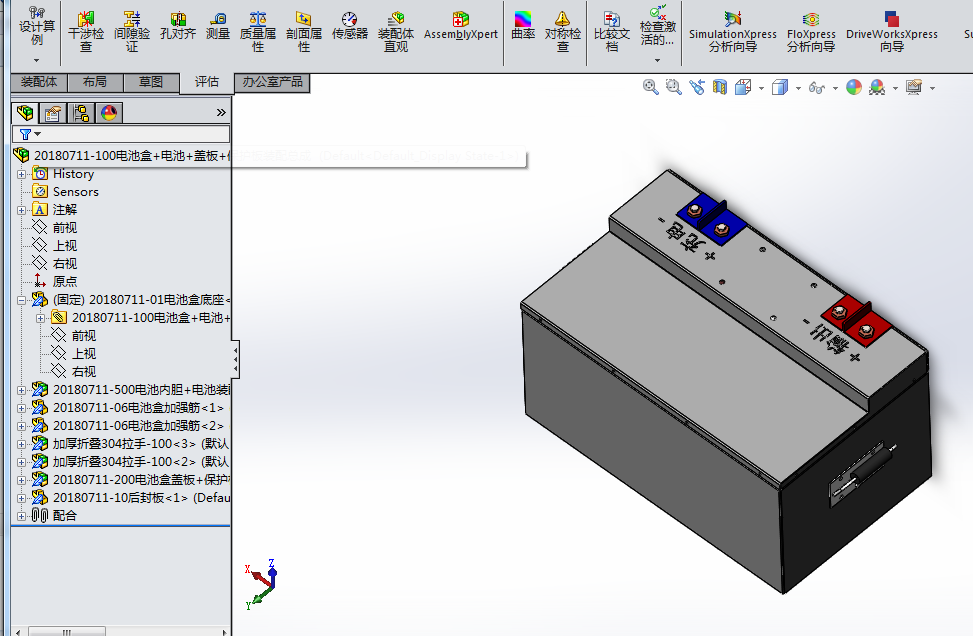Open 剖面属性 section properties
973x636 pixels.
303,31
